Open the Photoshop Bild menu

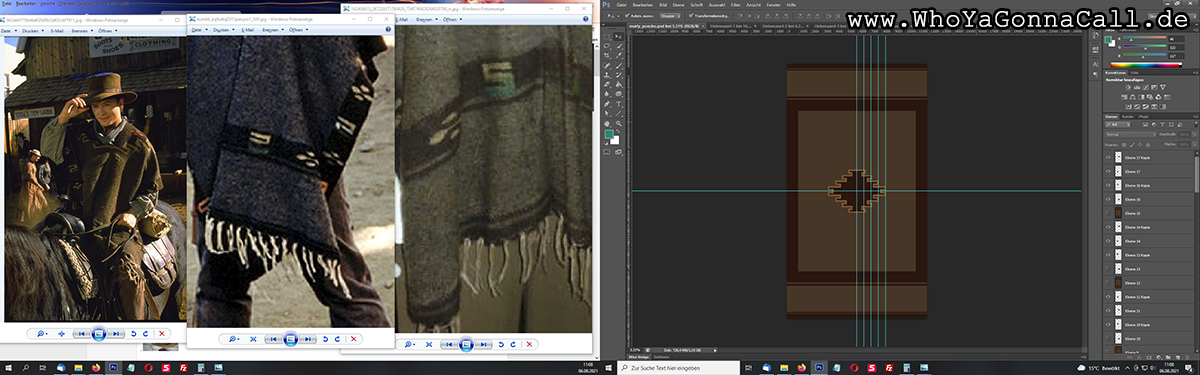point(662,5)
